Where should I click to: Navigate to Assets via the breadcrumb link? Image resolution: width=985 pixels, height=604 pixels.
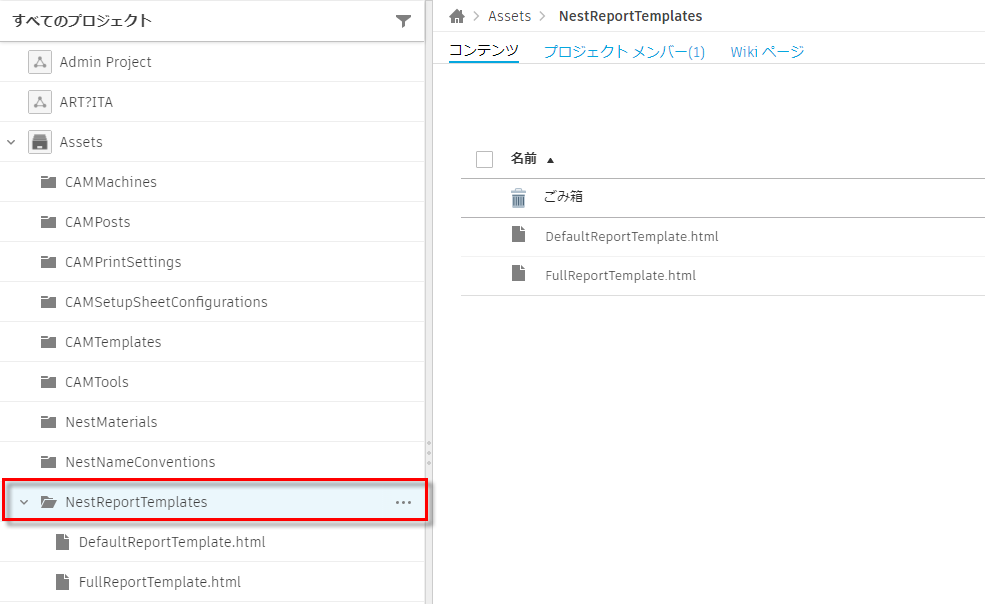tap(510, 16)
